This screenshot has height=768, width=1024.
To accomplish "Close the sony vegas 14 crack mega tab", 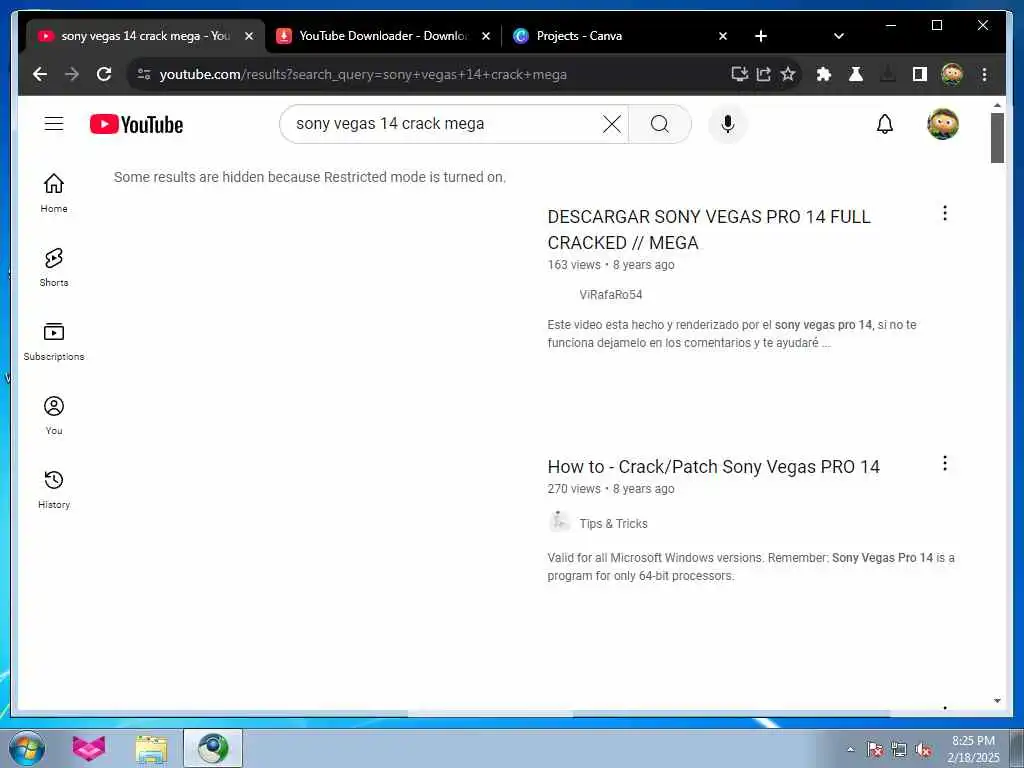I will tap(249, 36).
